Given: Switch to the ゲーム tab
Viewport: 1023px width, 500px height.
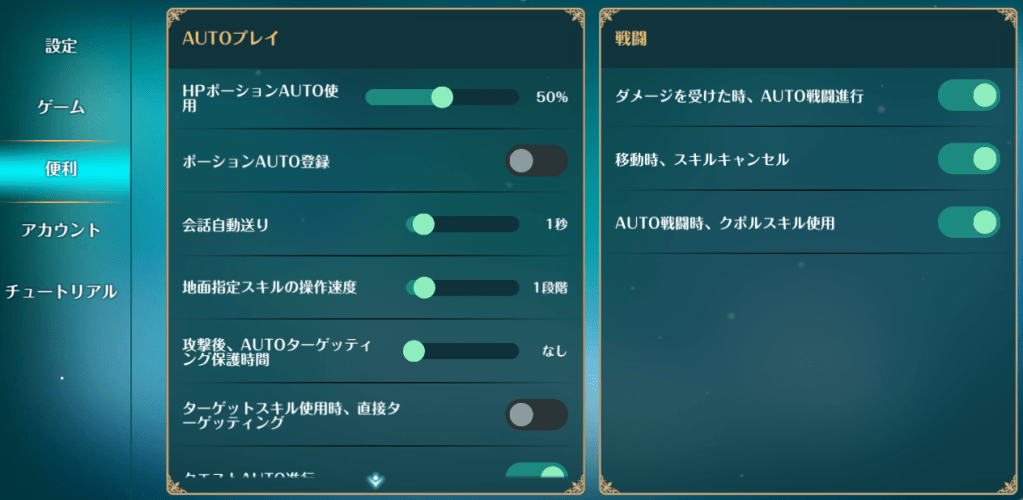Looking at the screenshot, I should point(61,107).
